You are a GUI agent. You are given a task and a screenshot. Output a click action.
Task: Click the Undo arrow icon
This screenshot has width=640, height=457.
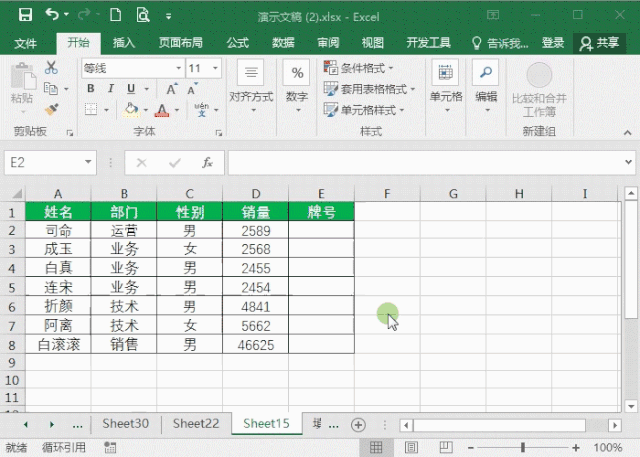click(x=52, y=15)
